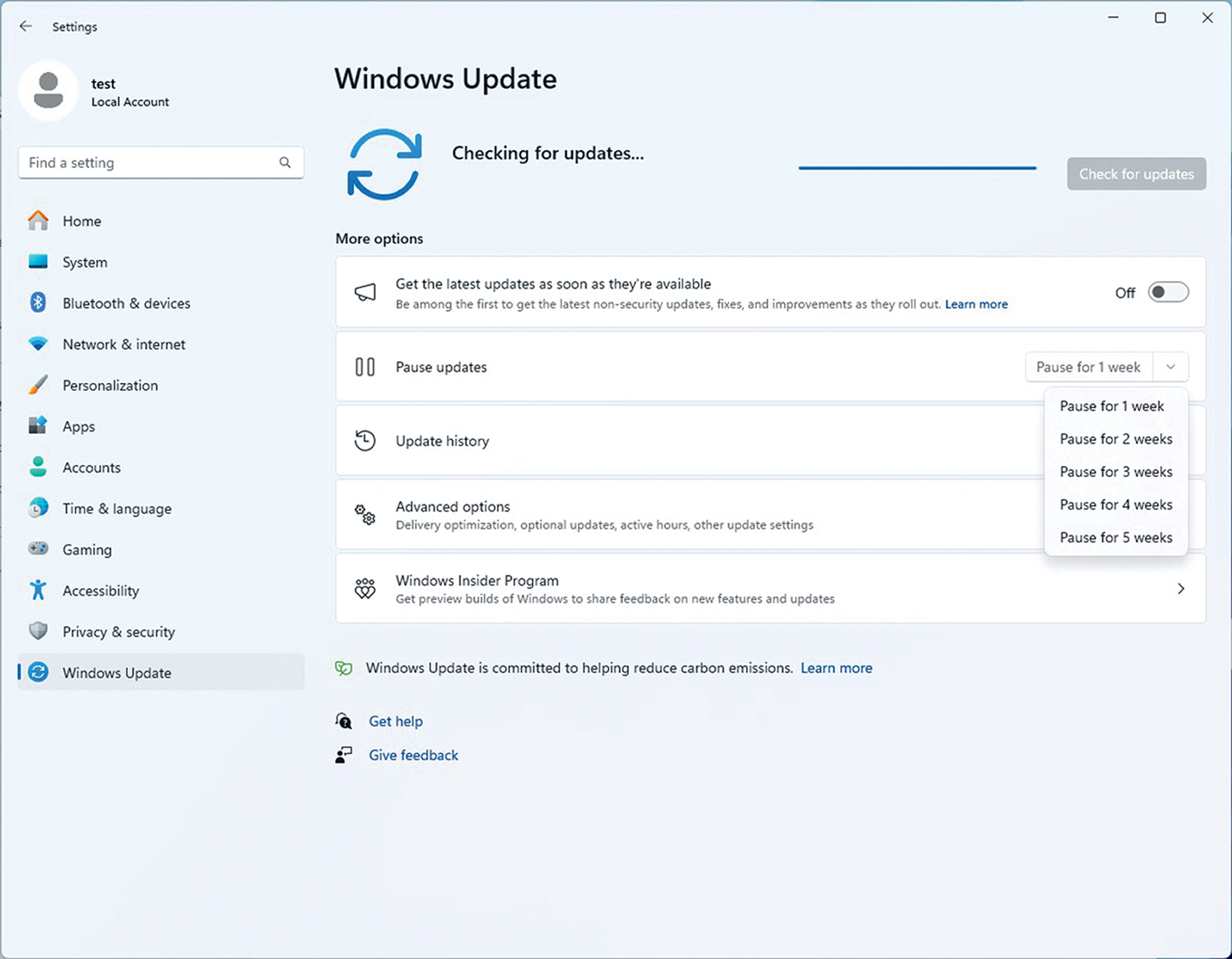This screenshot has width=1232, height=959.
Task: Click the System monitor icon
Action: tap(38, 262)
